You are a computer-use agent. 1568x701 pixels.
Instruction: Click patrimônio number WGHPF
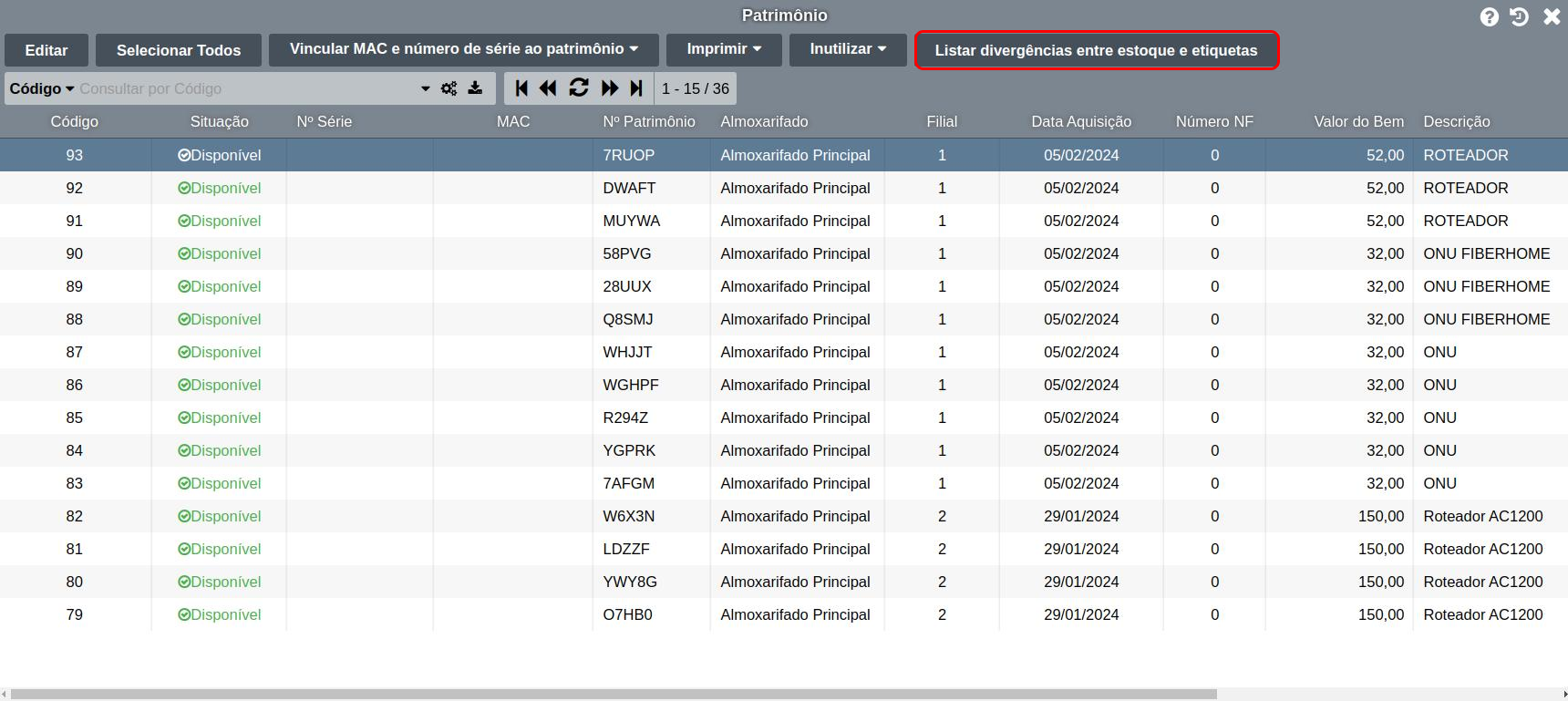[x=631, y=385]
